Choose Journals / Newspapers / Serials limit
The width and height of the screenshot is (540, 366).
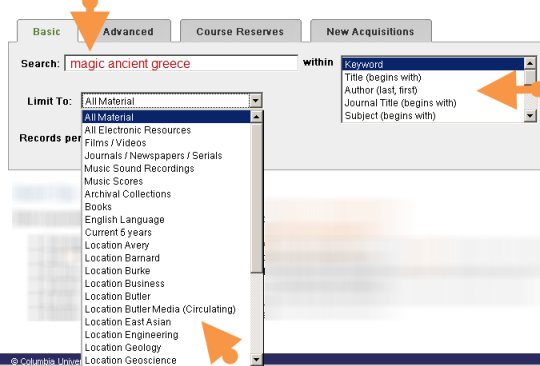167,156
